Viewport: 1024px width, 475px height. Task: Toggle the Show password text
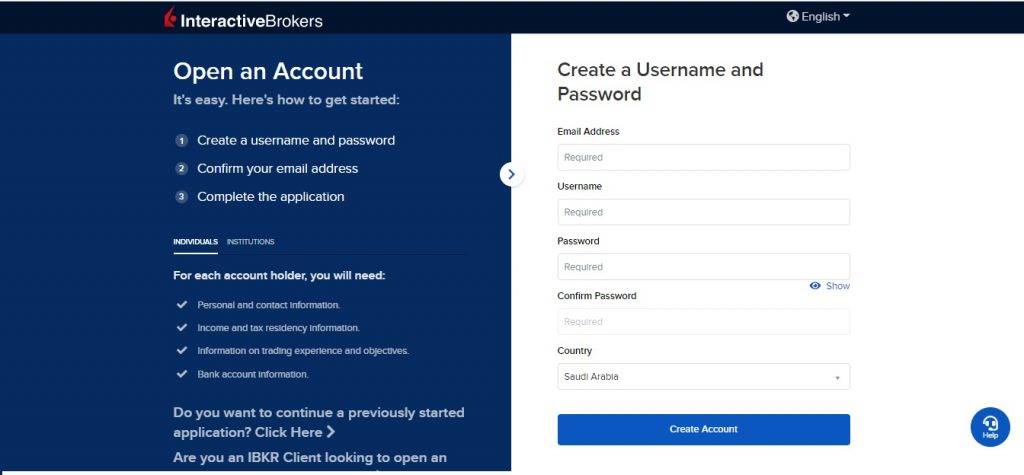838,286
